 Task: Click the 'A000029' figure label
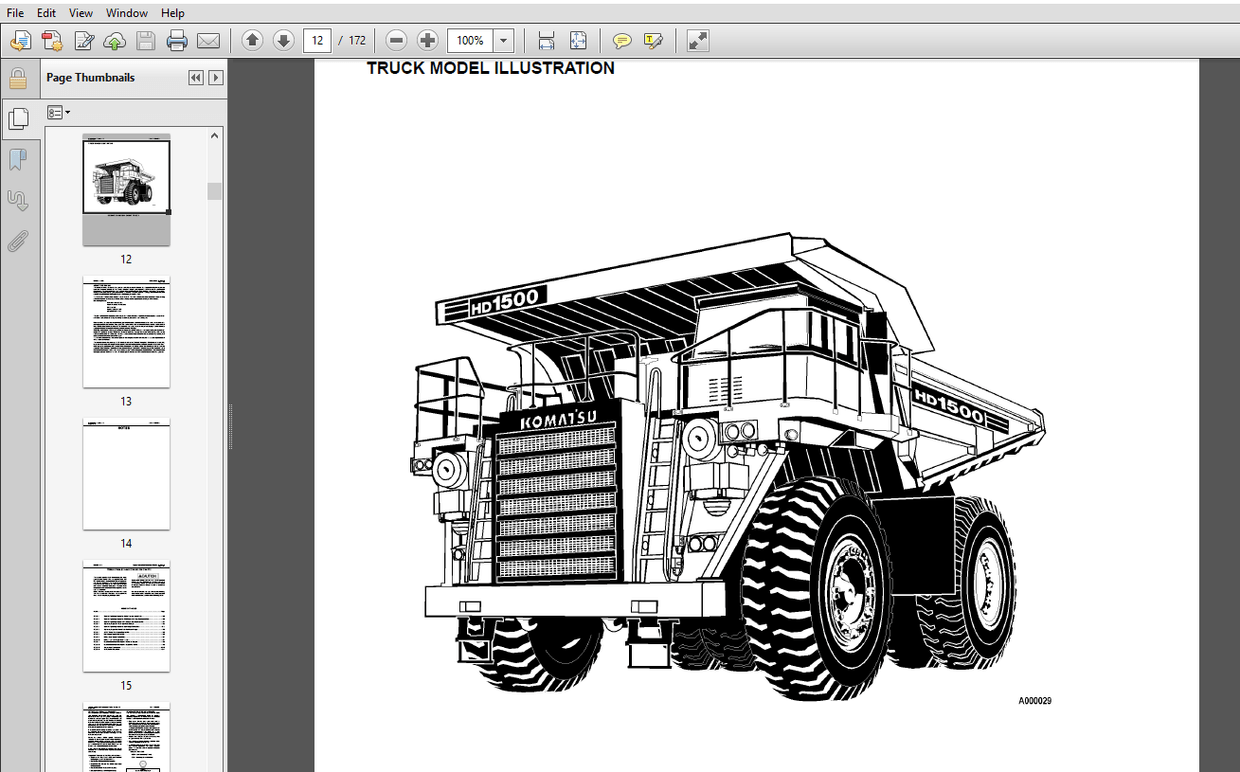1035,701
